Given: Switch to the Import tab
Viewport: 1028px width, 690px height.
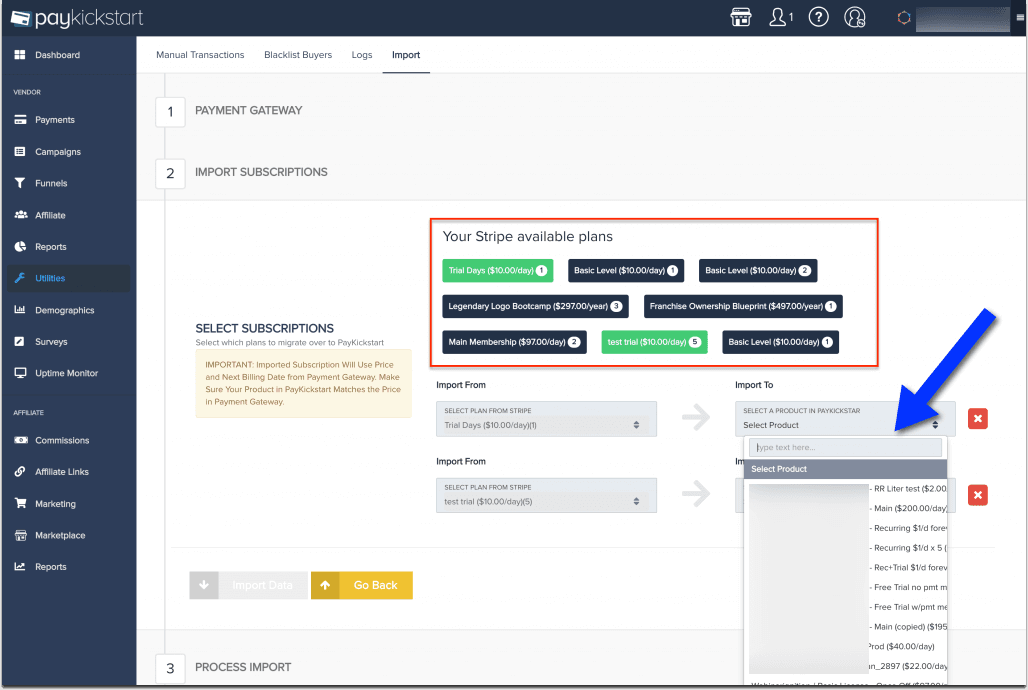Looking at the screenshot, I should coord(406,54).
